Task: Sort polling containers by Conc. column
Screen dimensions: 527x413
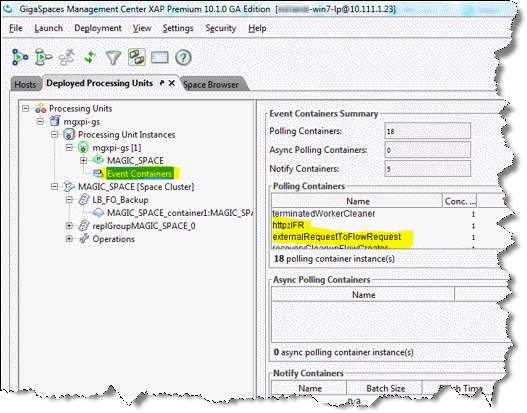Action: pos(460,201)
